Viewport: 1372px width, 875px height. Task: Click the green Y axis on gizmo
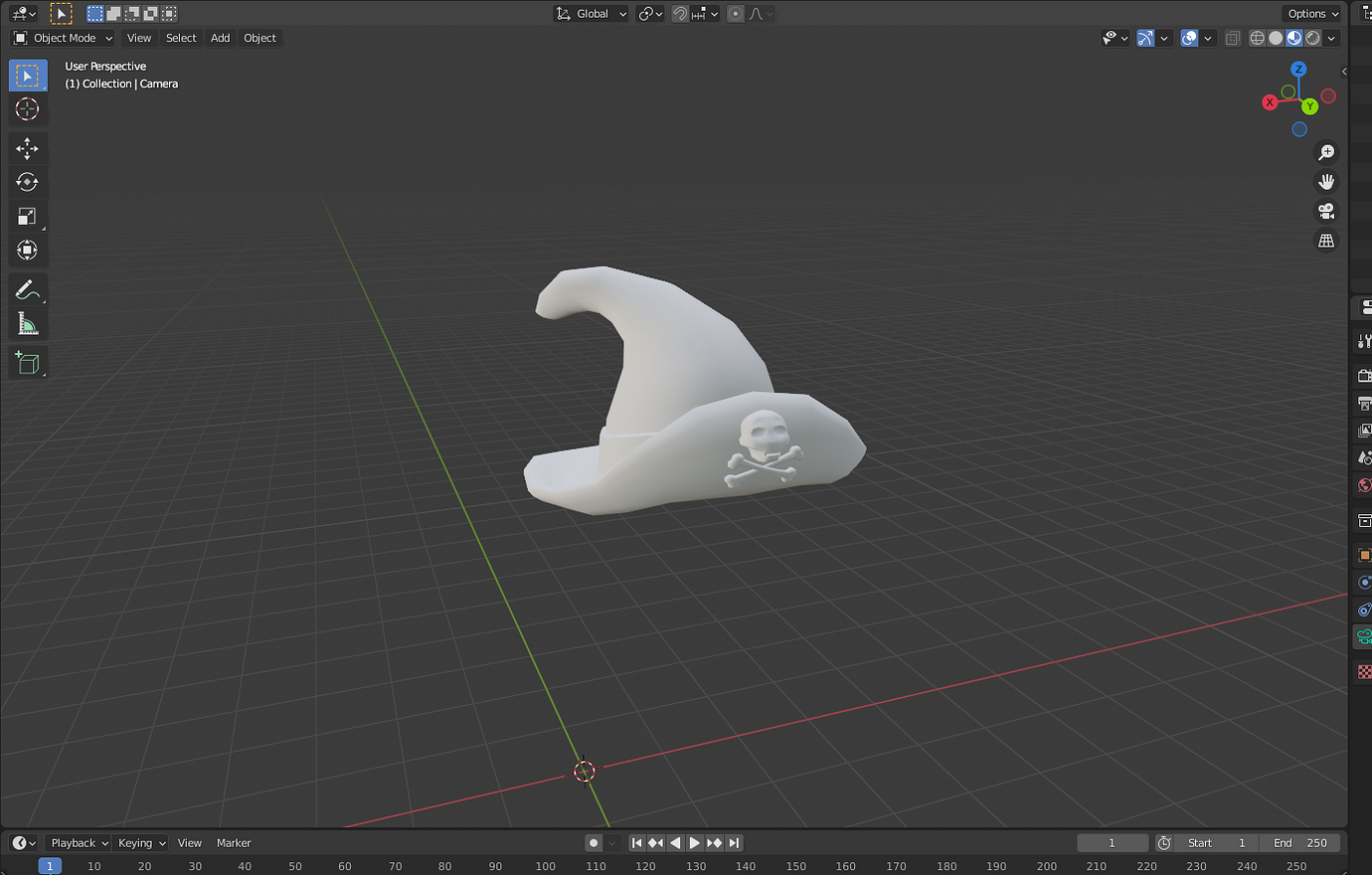pyautogui.click(x=1310, y=106)
